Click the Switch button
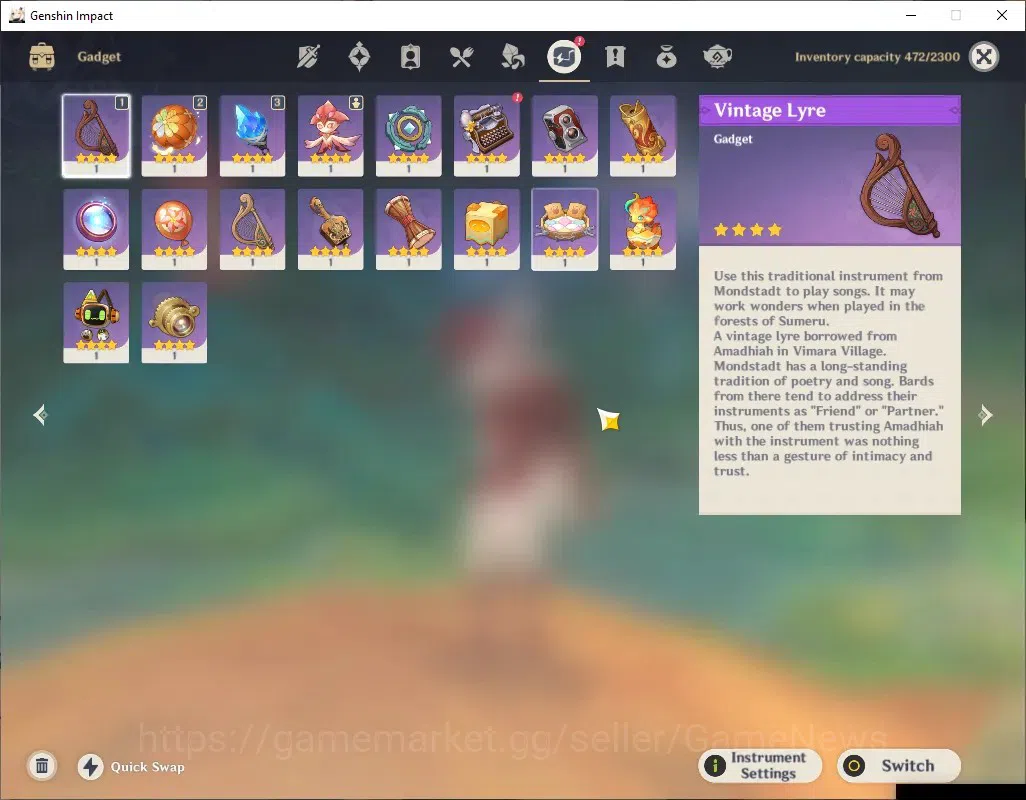1026x800 pixels. (898, 765)
